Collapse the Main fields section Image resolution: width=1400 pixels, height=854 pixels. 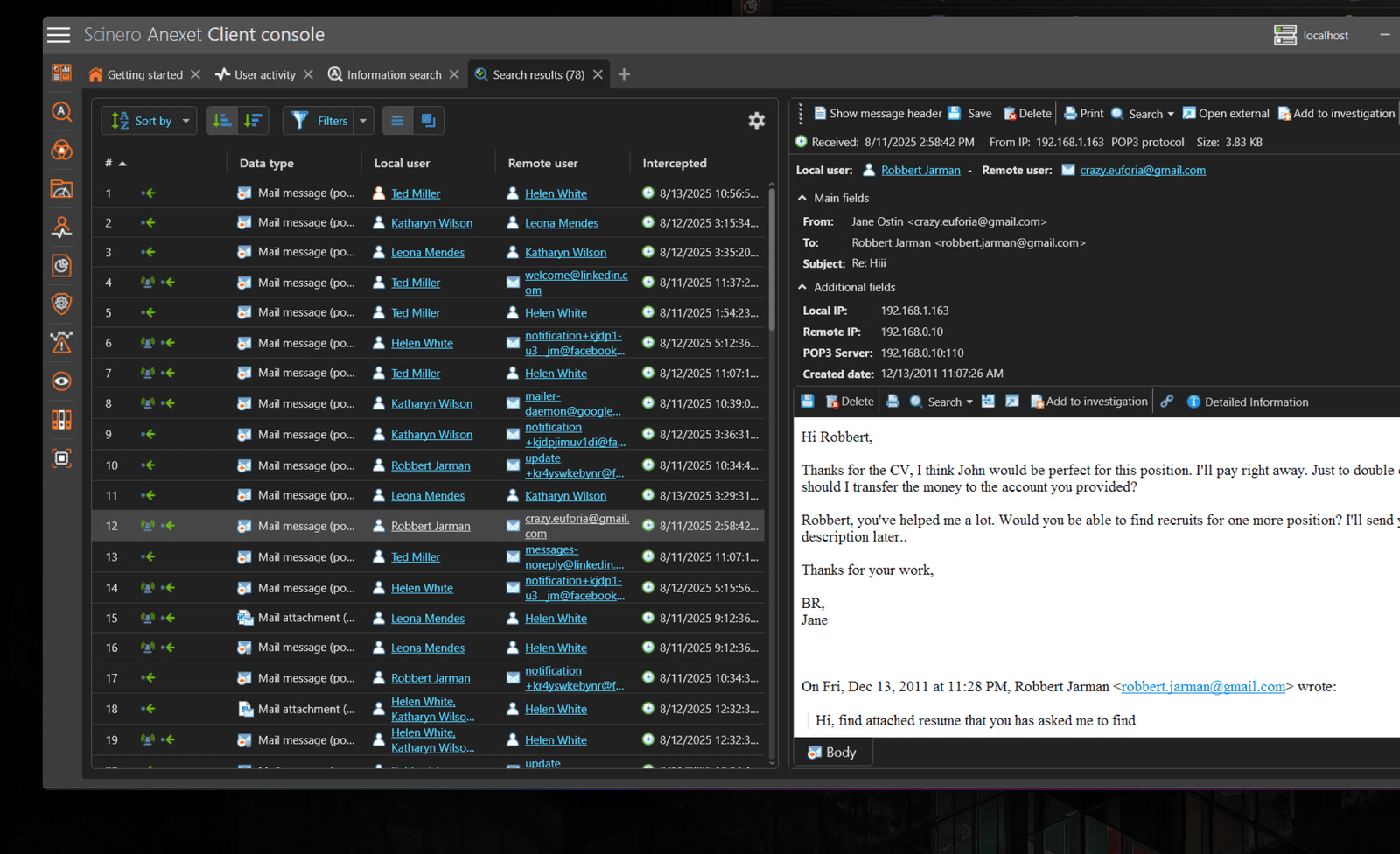pyautogui.click(x=802, y=198)
